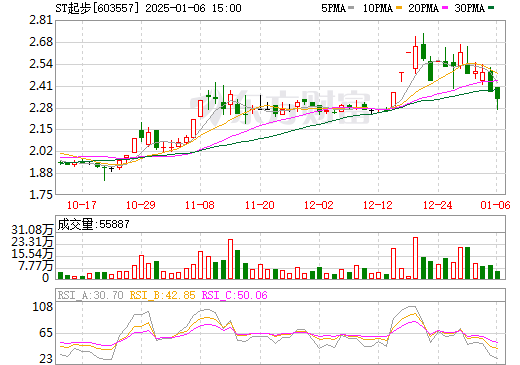This screenshot has height=365, width=520.
Task: Click the 10-17 date label
Action: tap(82, 205)
